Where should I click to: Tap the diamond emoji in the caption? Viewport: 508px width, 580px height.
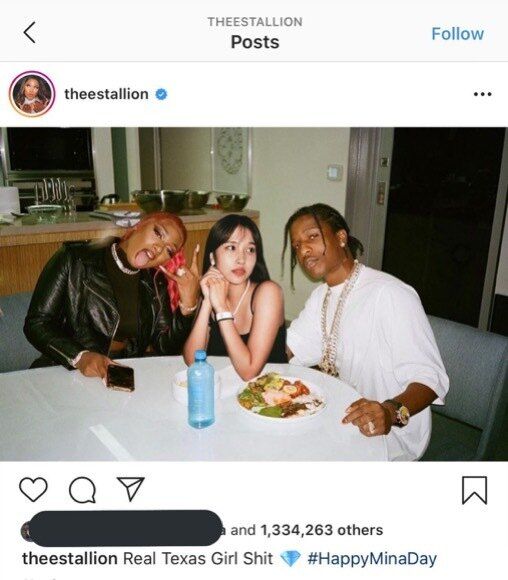click(x=290, y=559)
